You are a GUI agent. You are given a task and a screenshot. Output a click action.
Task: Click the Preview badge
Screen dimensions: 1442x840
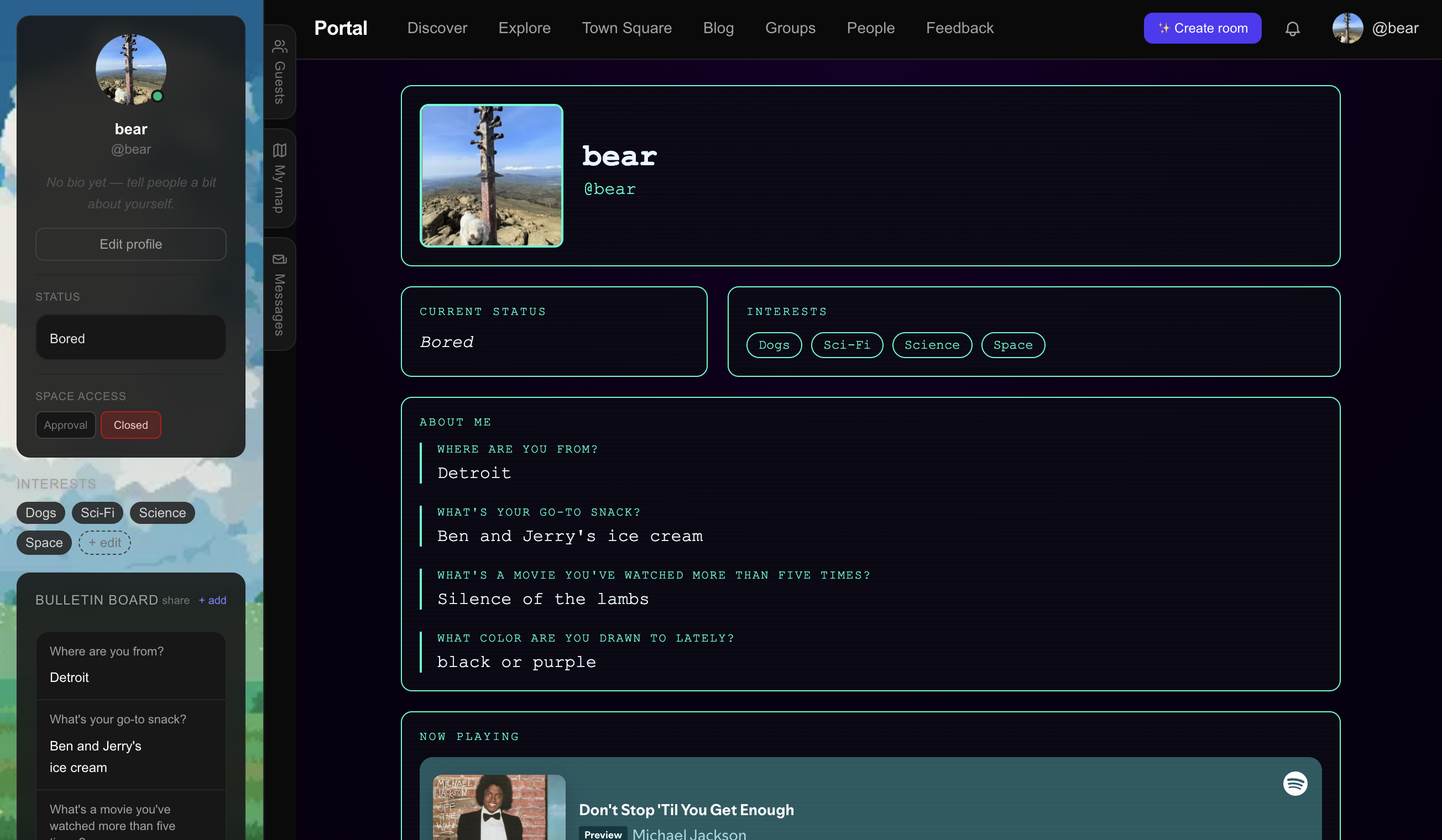[x=603, y=834]
